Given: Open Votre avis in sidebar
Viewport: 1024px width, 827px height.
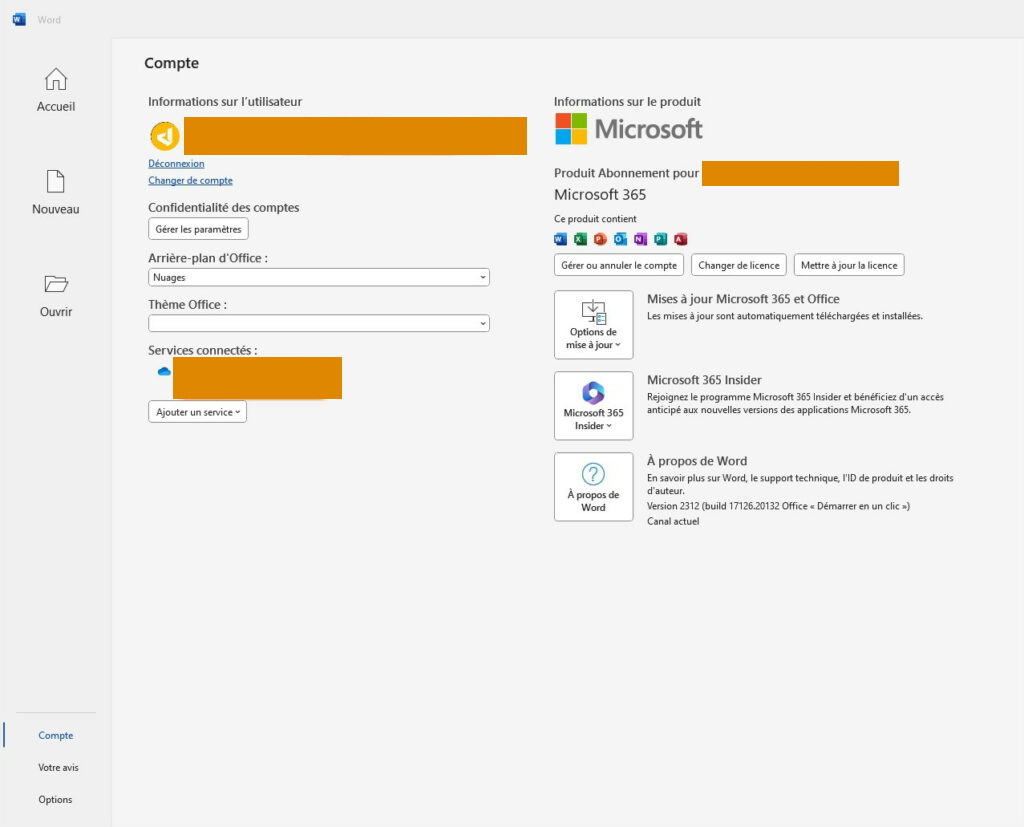Looking at the screenshot, I should pos(58,767).
